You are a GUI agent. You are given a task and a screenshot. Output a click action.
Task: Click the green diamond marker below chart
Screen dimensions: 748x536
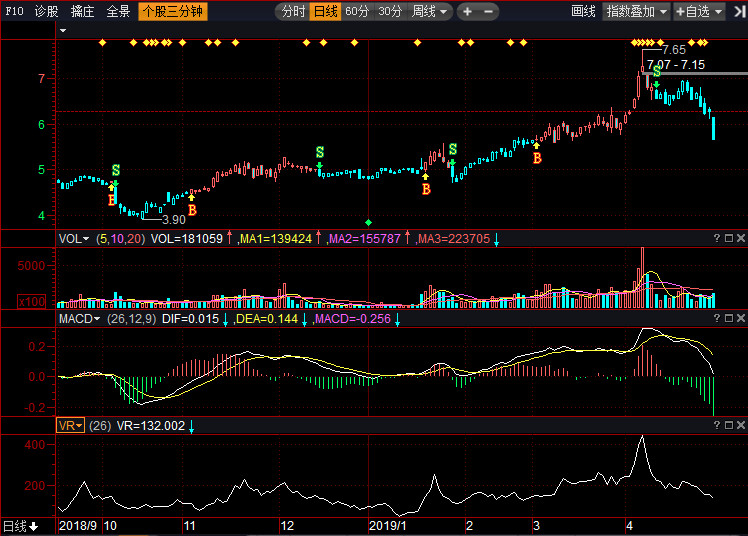(369, 221)
